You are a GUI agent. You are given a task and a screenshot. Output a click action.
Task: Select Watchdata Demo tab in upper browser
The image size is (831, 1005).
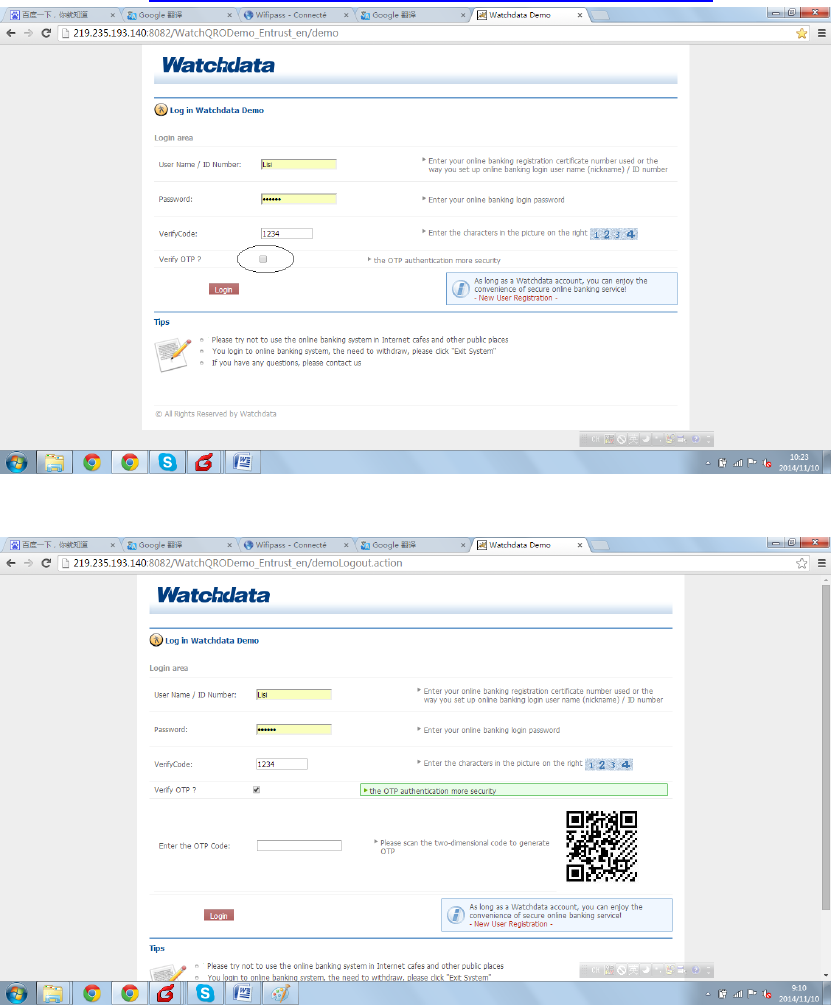pos(529,15)
